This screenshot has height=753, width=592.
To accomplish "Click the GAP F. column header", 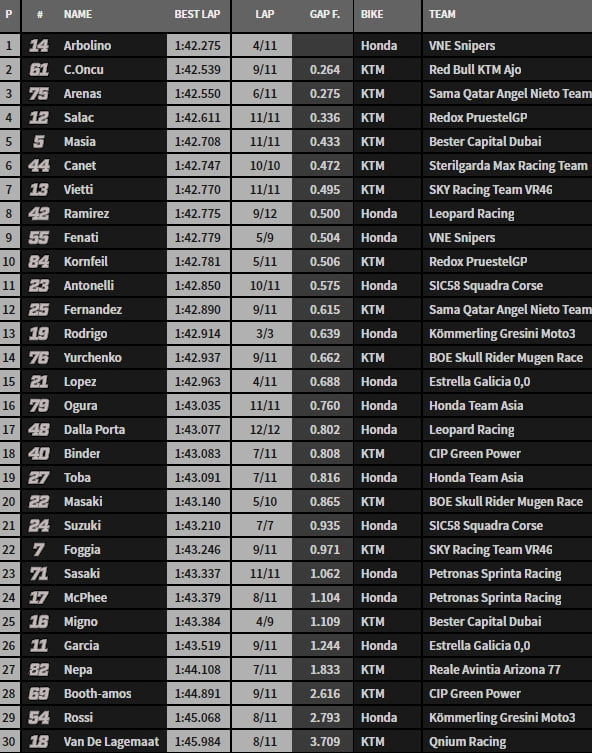I will pos(325,14).
